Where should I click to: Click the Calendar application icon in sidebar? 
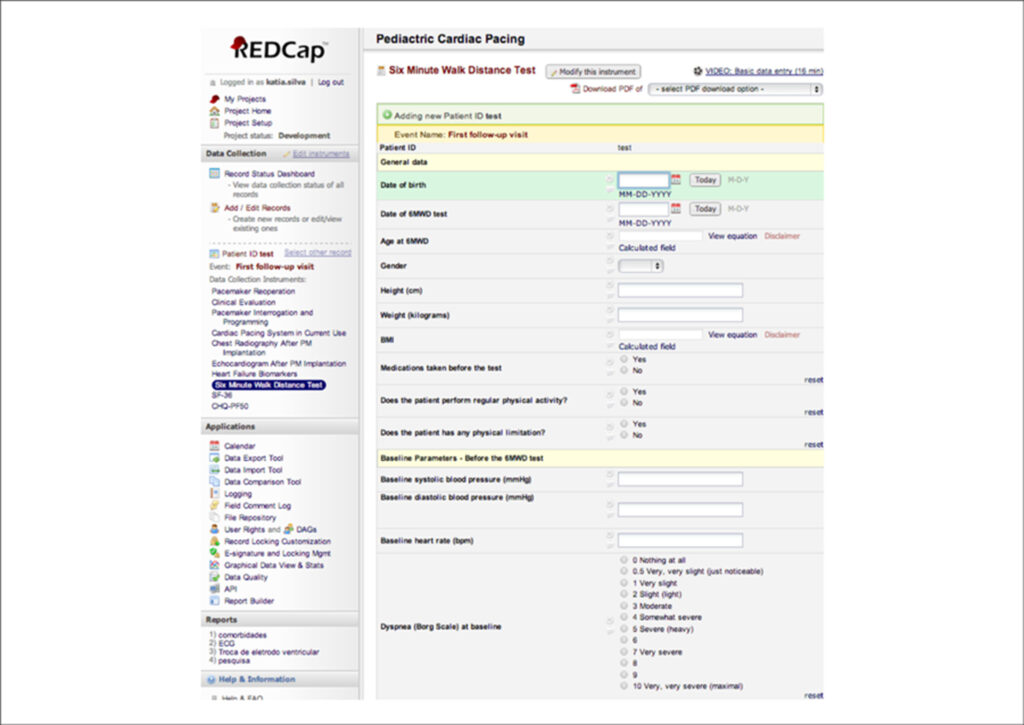coord(214,445)
